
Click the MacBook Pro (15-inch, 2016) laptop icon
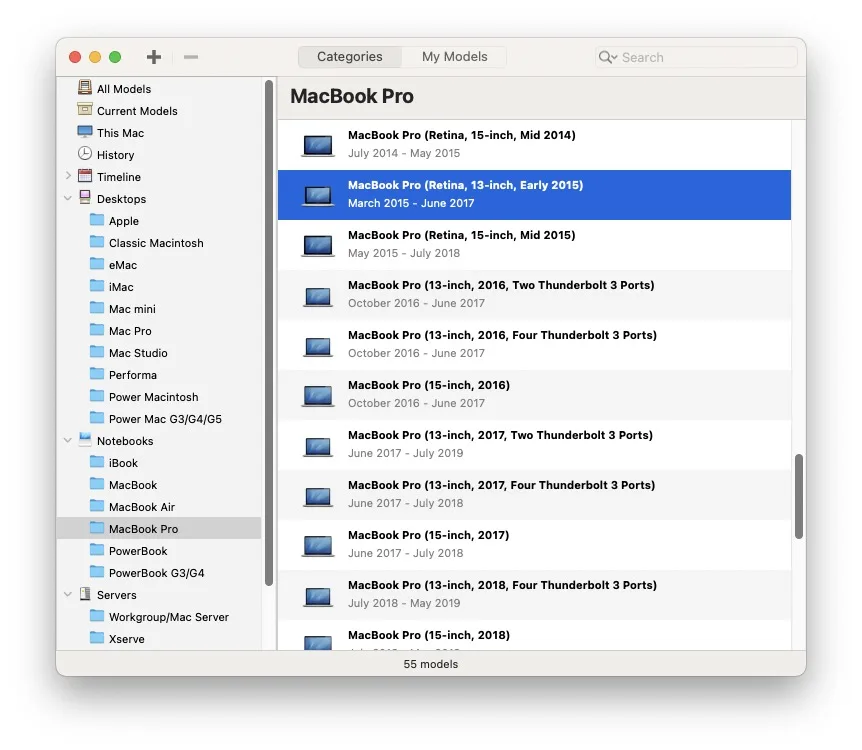(317, 395)
